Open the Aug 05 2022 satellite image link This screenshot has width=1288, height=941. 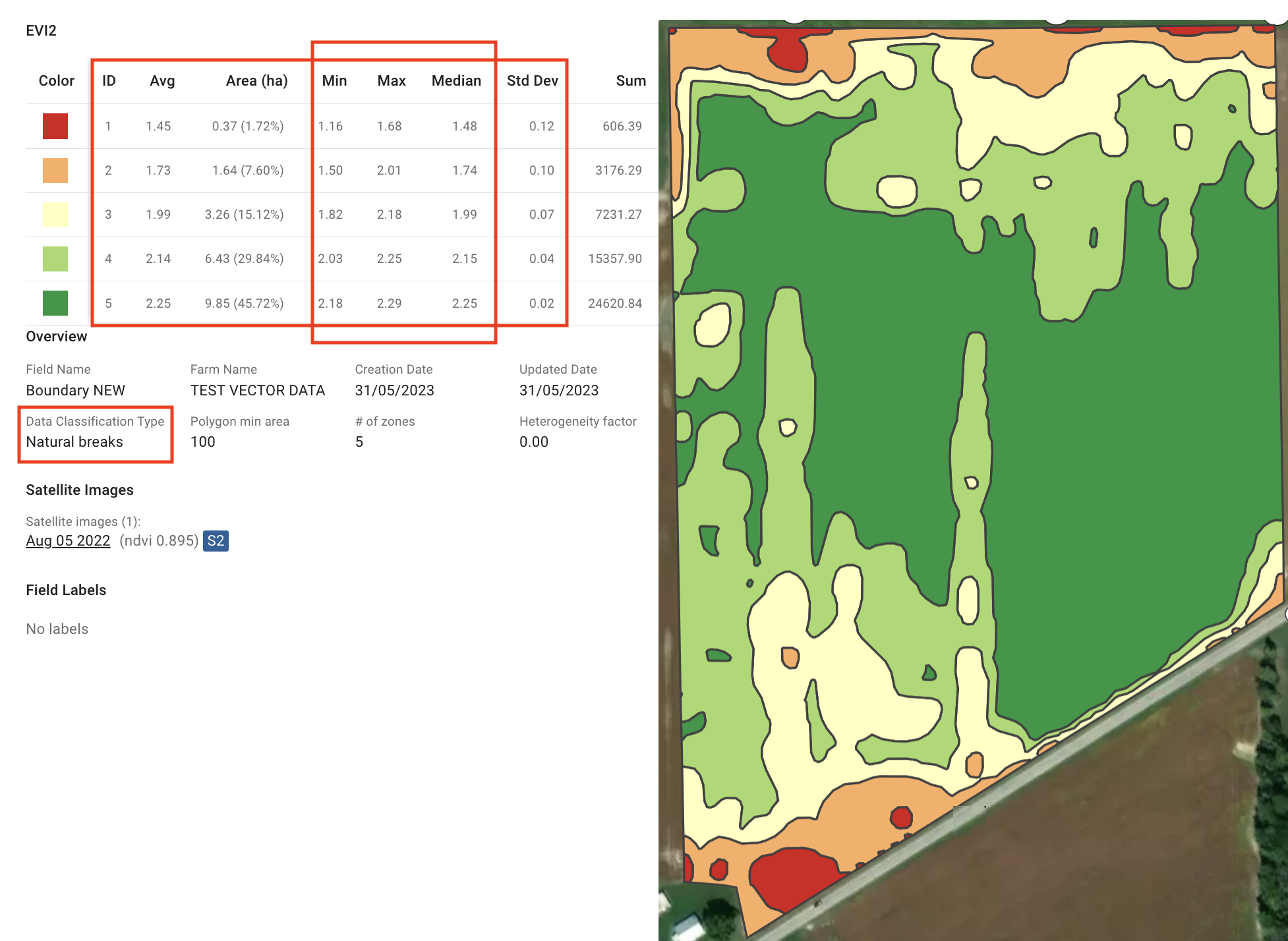[x=68, y=540]
